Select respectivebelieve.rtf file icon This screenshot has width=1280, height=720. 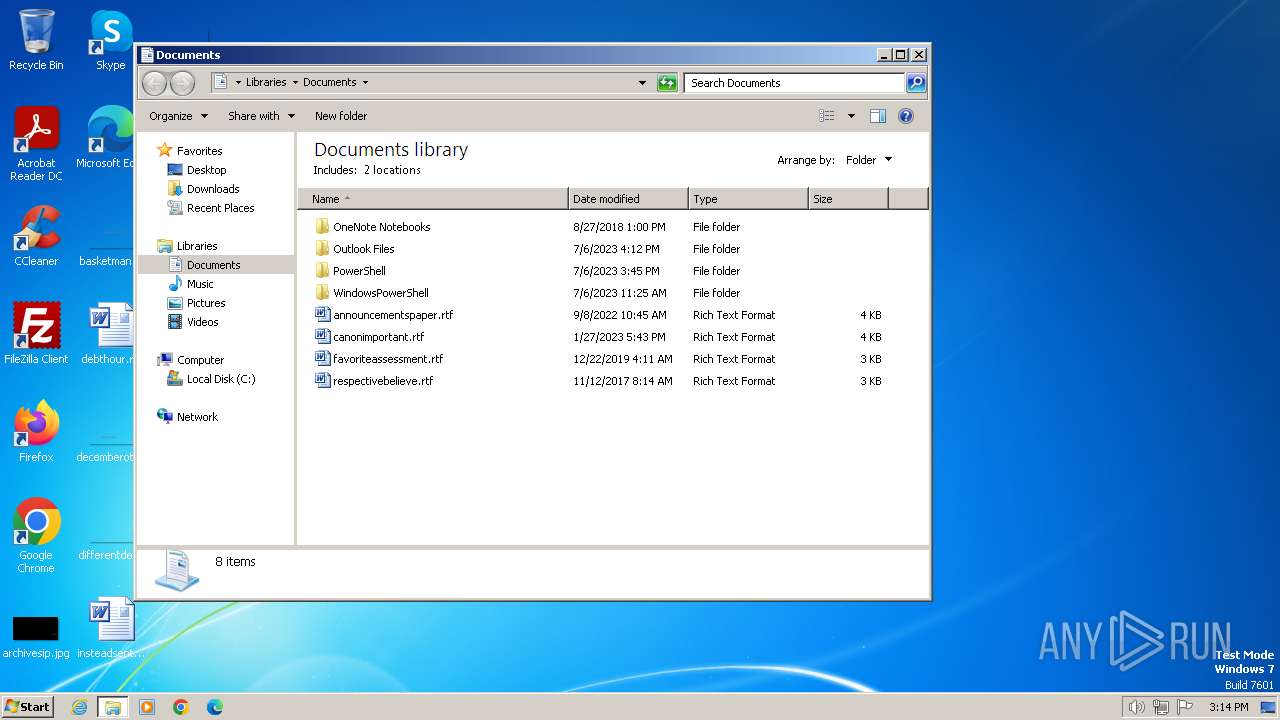pyautogui.click(x=322, y=381)
